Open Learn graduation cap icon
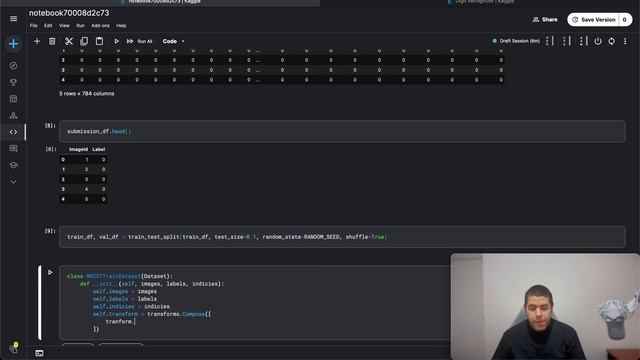This screenshot has height=360, width=640. [x=13, y=165]
